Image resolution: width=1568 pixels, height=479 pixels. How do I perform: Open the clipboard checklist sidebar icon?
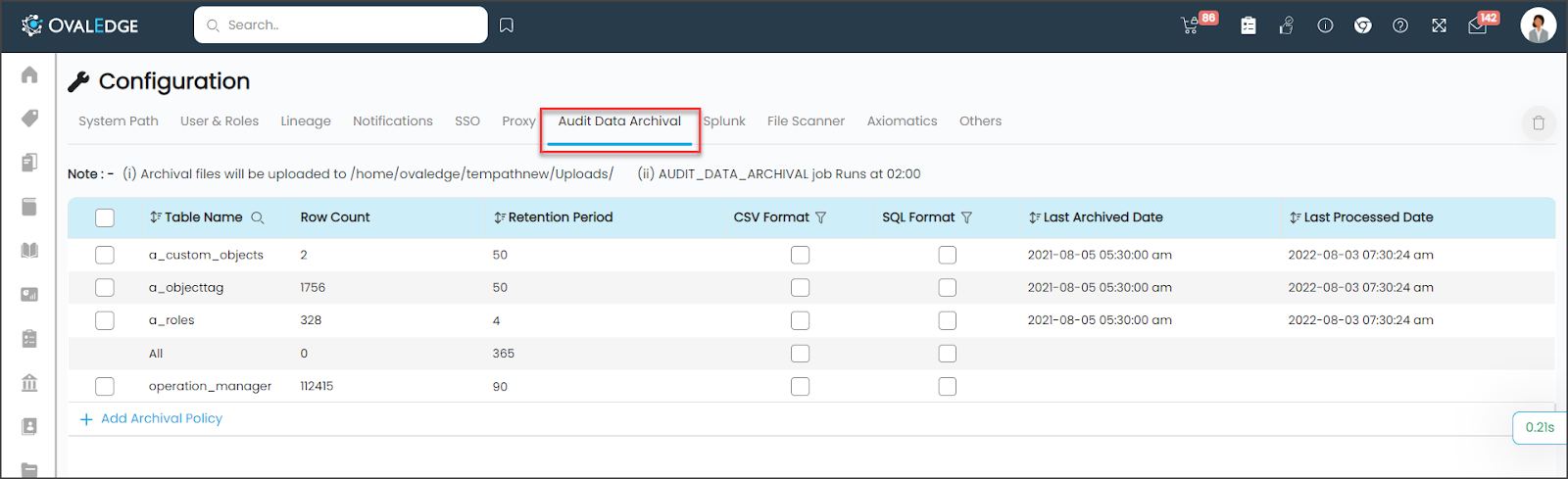tap(29, 339)
